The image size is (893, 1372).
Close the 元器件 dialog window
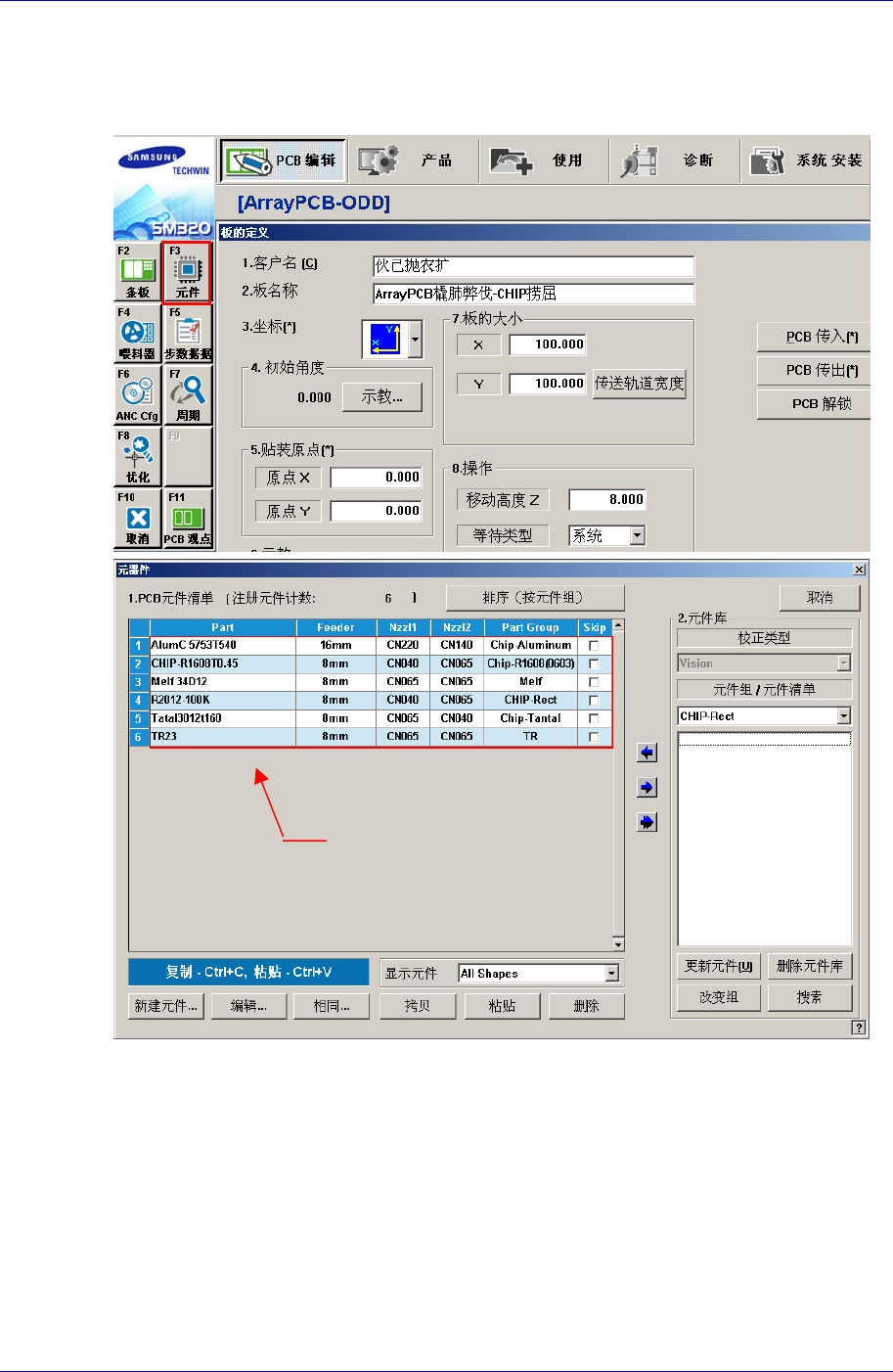[860, 570]
